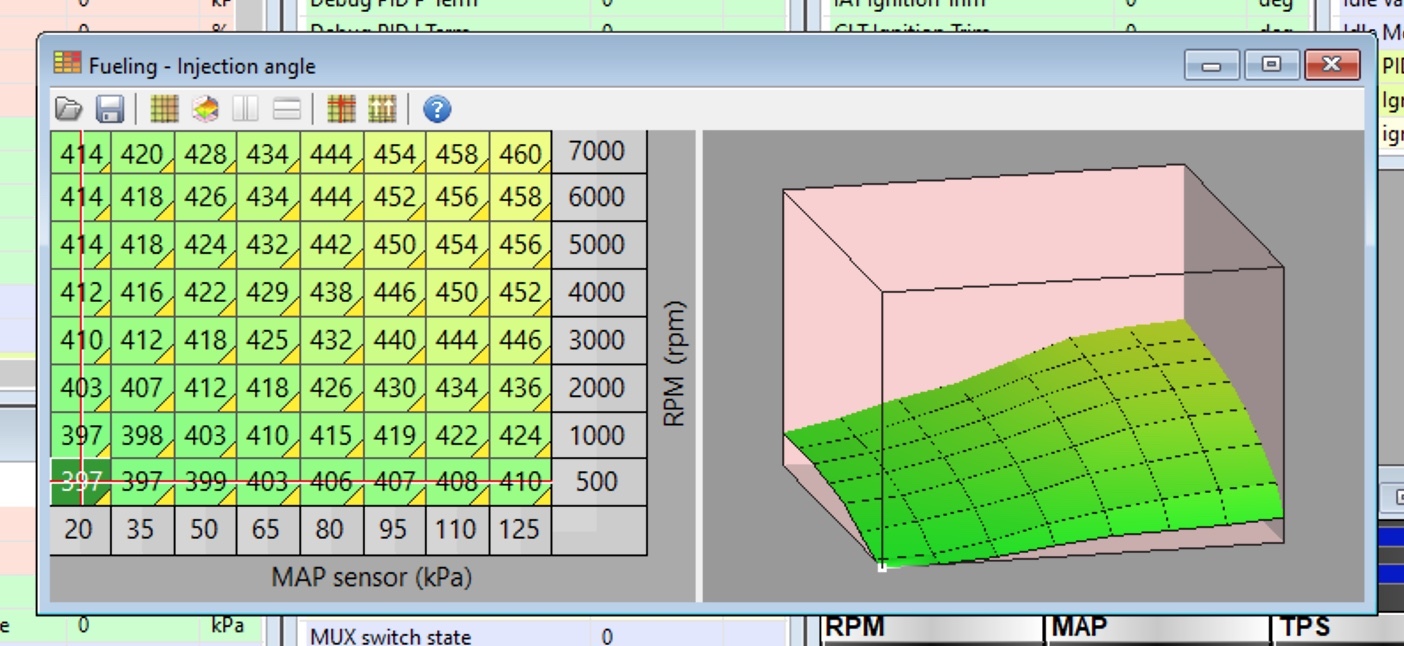Select the 438 cell in the 4000 rpm row

[331, 292]
